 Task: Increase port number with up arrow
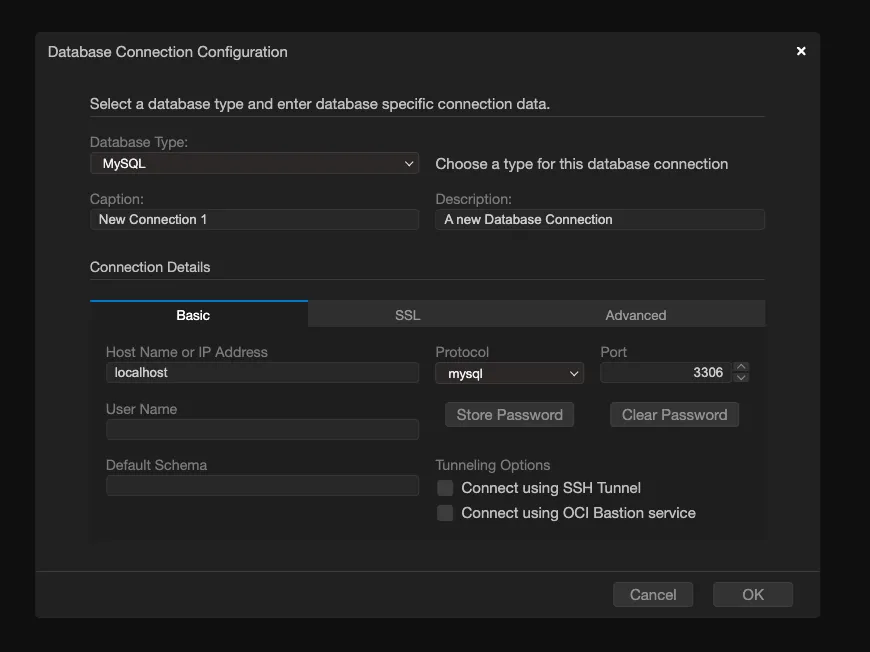(741, 367)
